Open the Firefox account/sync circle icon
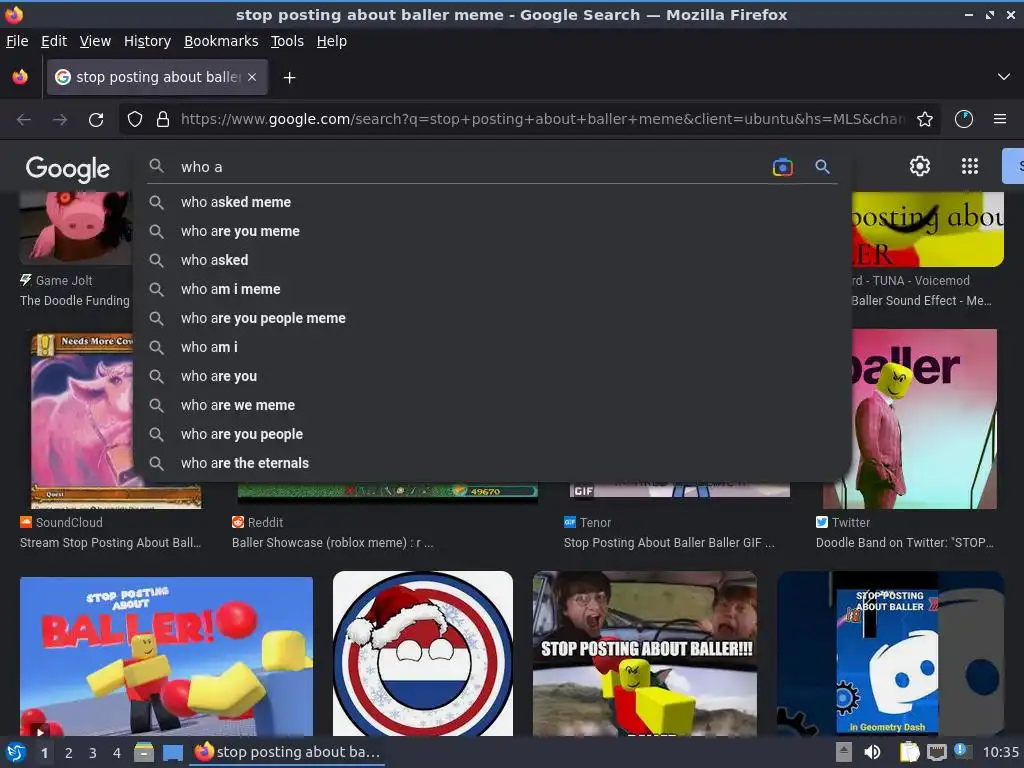Screen dimensions: 1024x768 click(964, 119)
